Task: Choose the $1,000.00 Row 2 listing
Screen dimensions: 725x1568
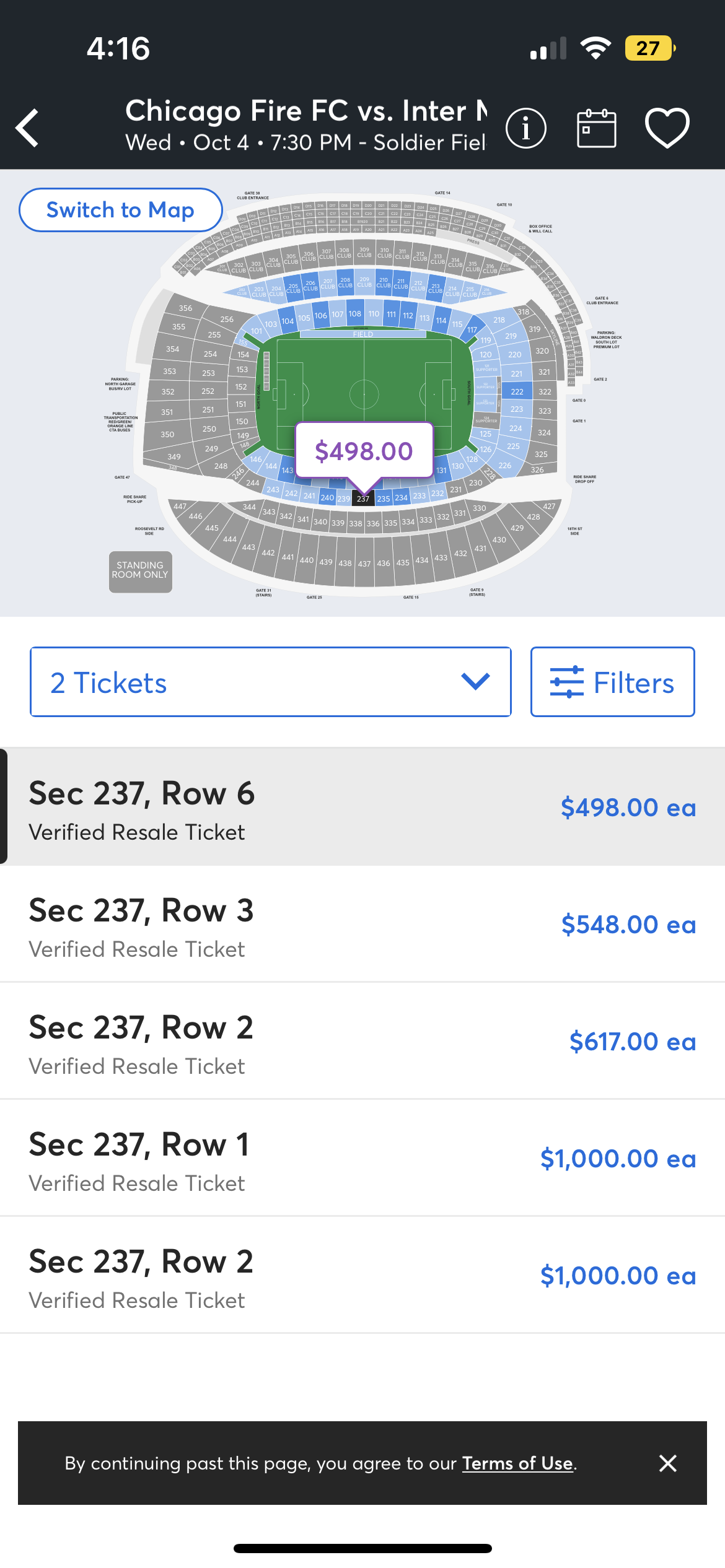Action: click(x=362, y=1275)
